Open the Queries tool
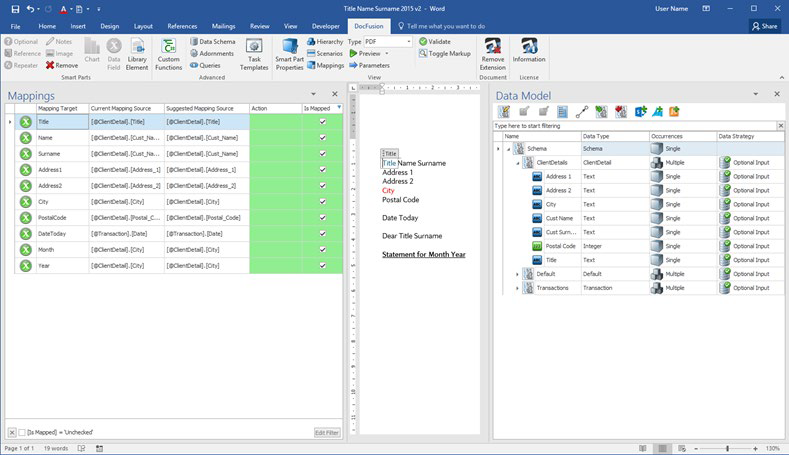789x455 pixels. point(205,65)
